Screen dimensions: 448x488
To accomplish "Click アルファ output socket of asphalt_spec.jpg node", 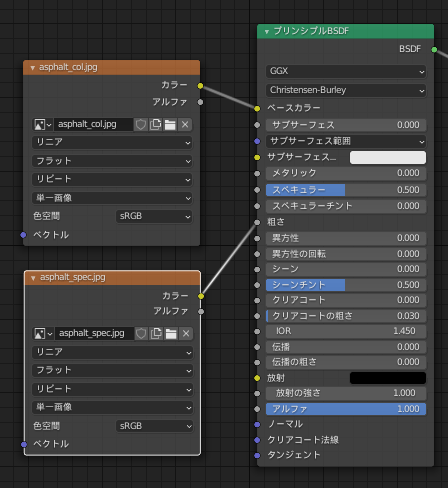I will 201,312.
